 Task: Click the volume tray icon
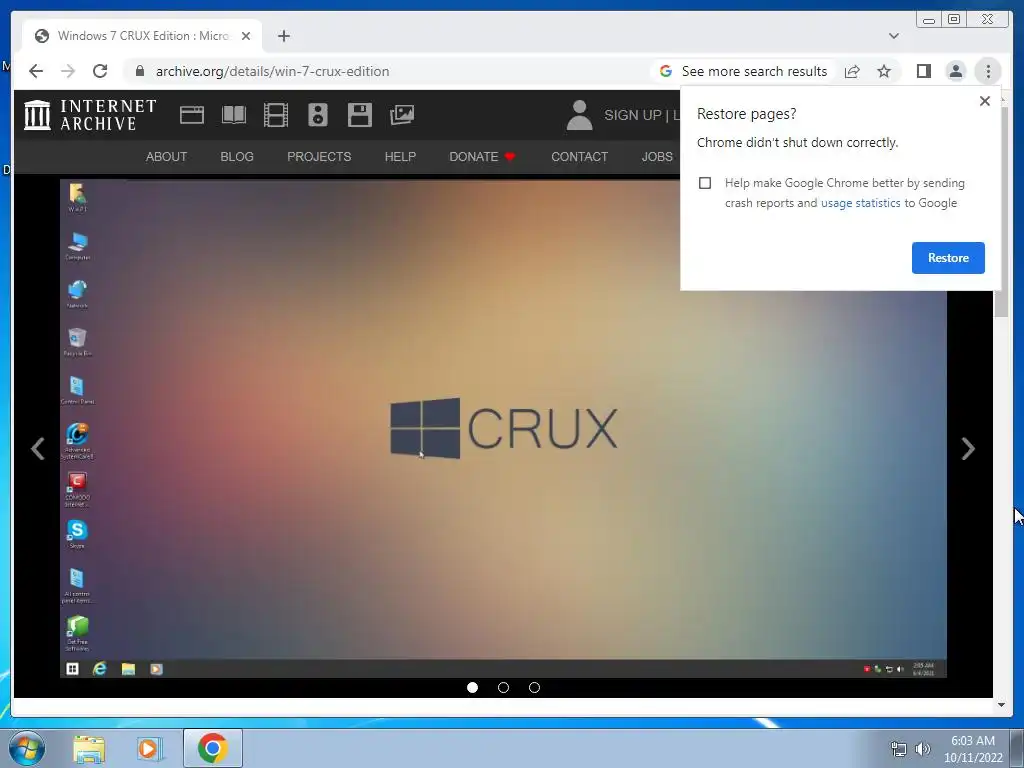(923, 749)
